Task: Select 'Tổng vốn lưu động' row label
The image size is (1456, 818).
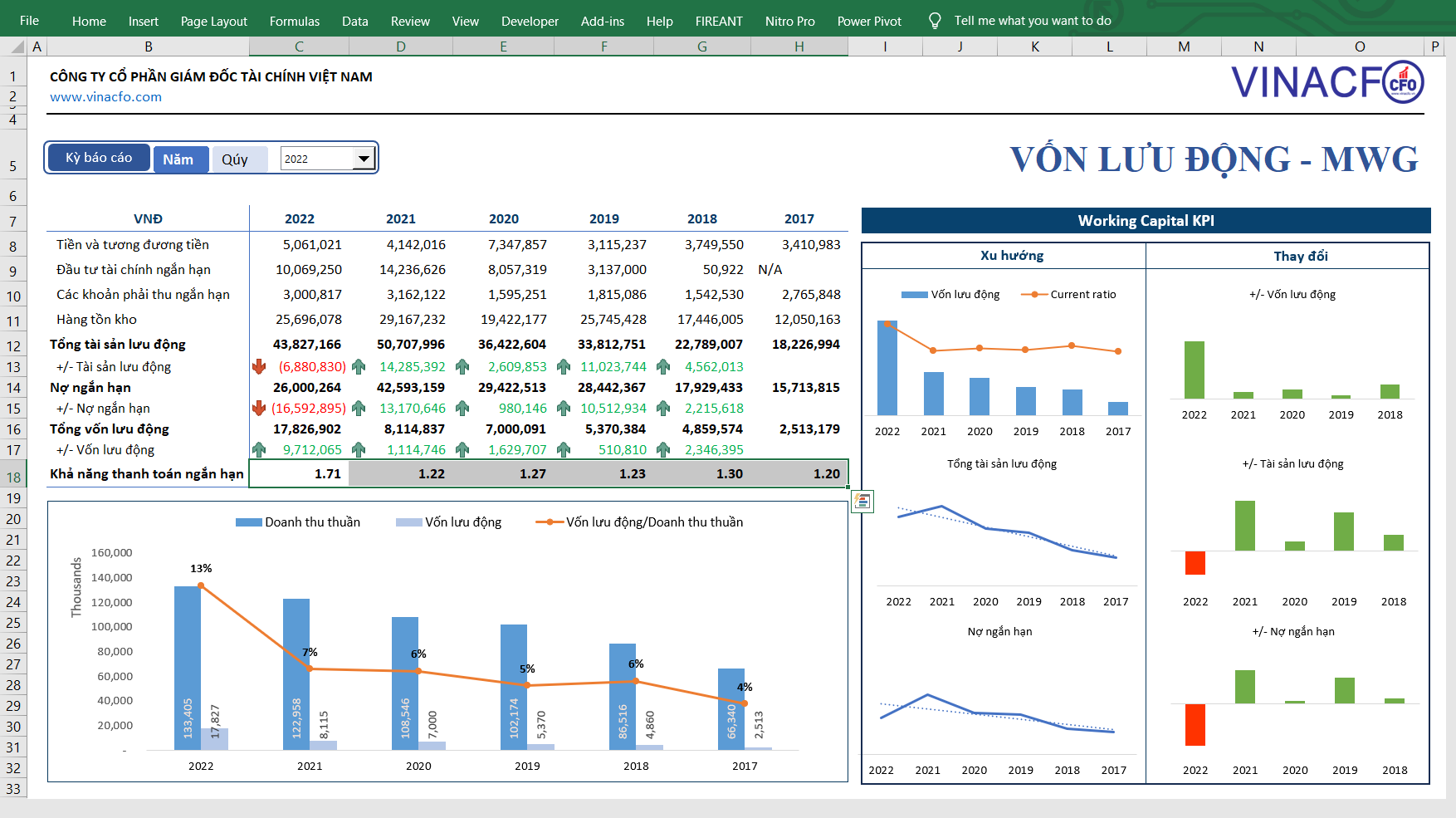Action: point(148,429)
